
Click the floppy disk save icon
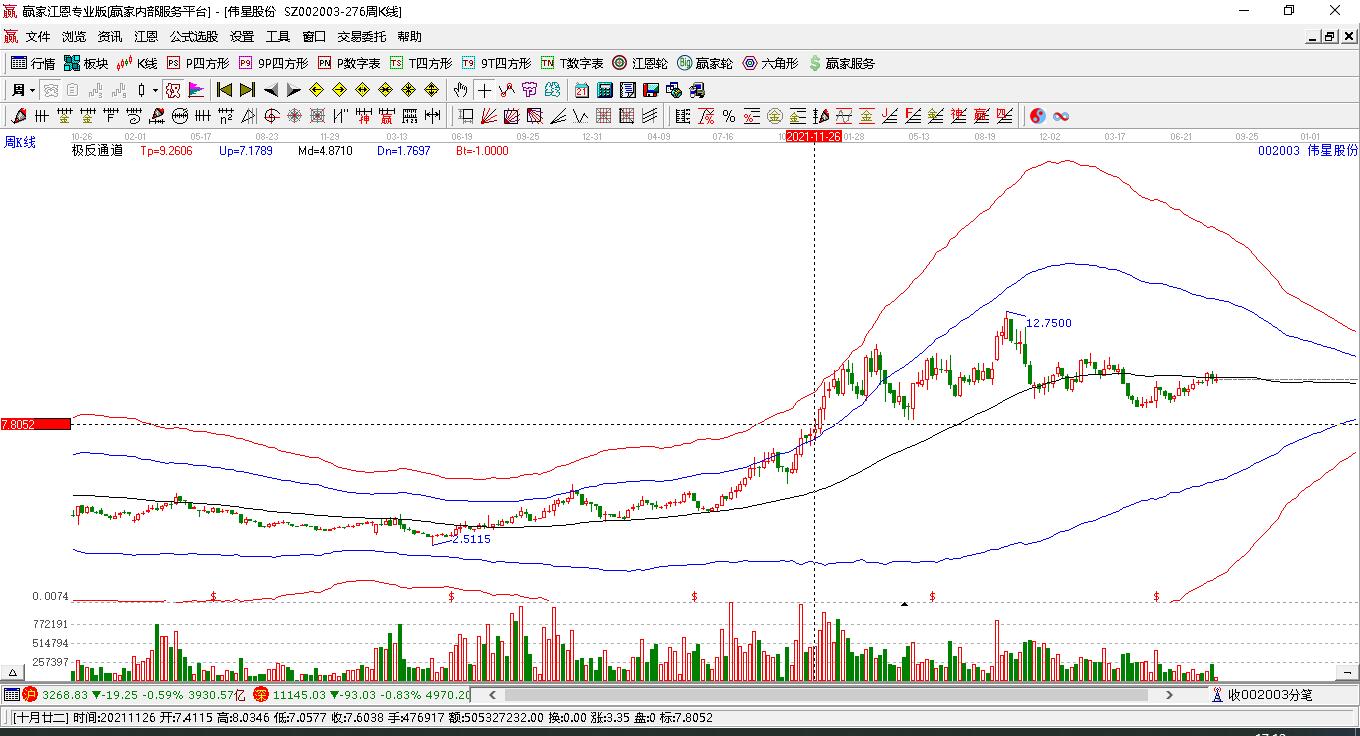(x=651, y=90)
